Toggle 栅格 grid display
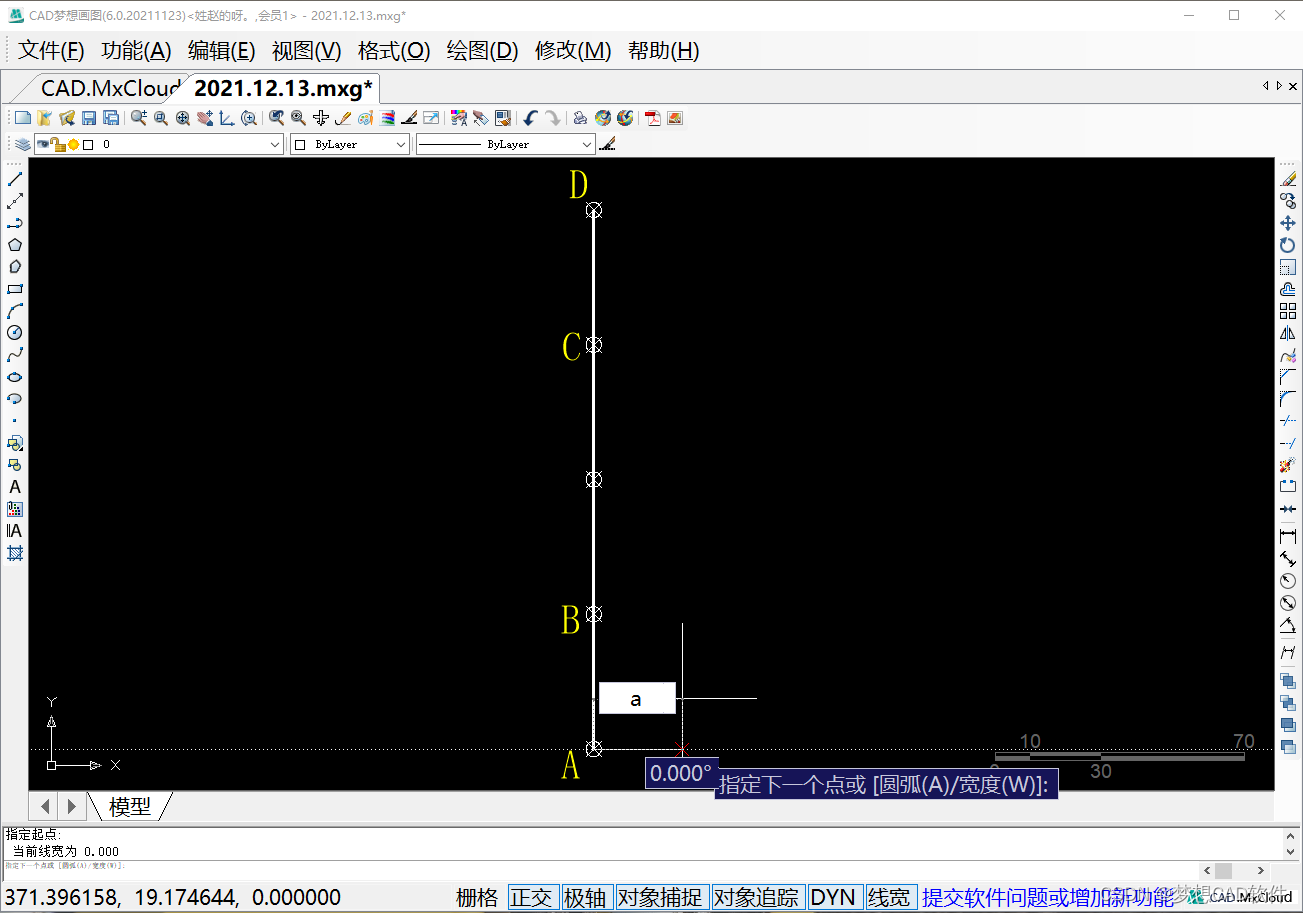Viewport: 1303px width, 913px height. pyautogui.click(x=477, y=897)
